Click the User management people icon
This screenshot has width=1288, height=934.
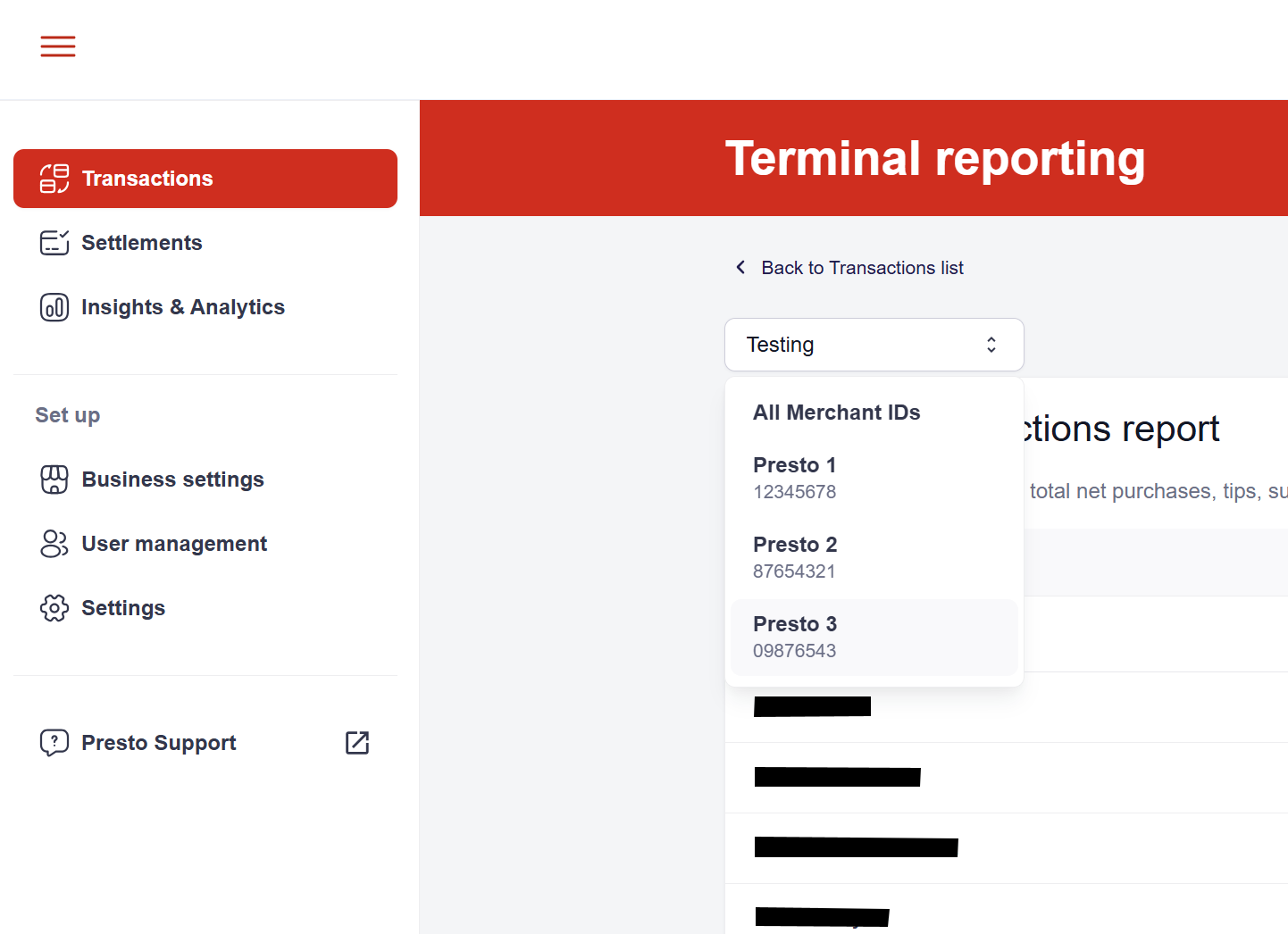coord(54,544)
